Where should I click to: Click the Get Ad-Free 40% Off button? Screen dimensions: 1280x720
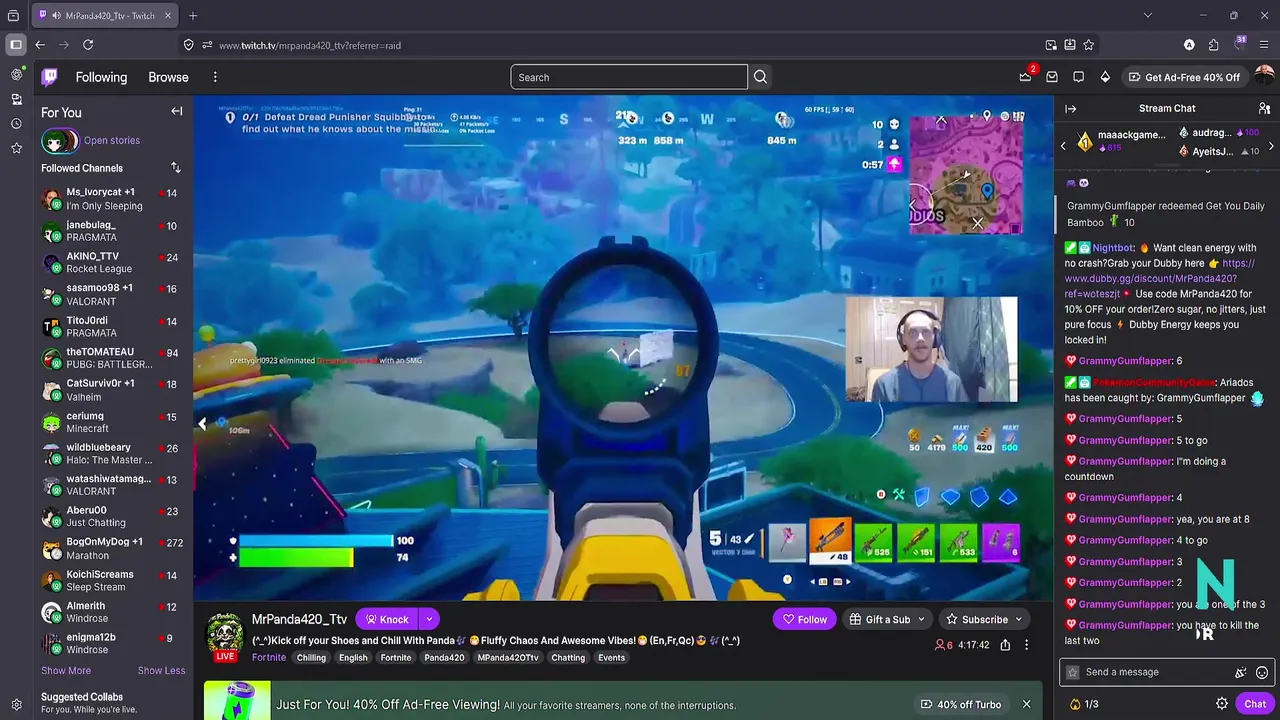1184,77
